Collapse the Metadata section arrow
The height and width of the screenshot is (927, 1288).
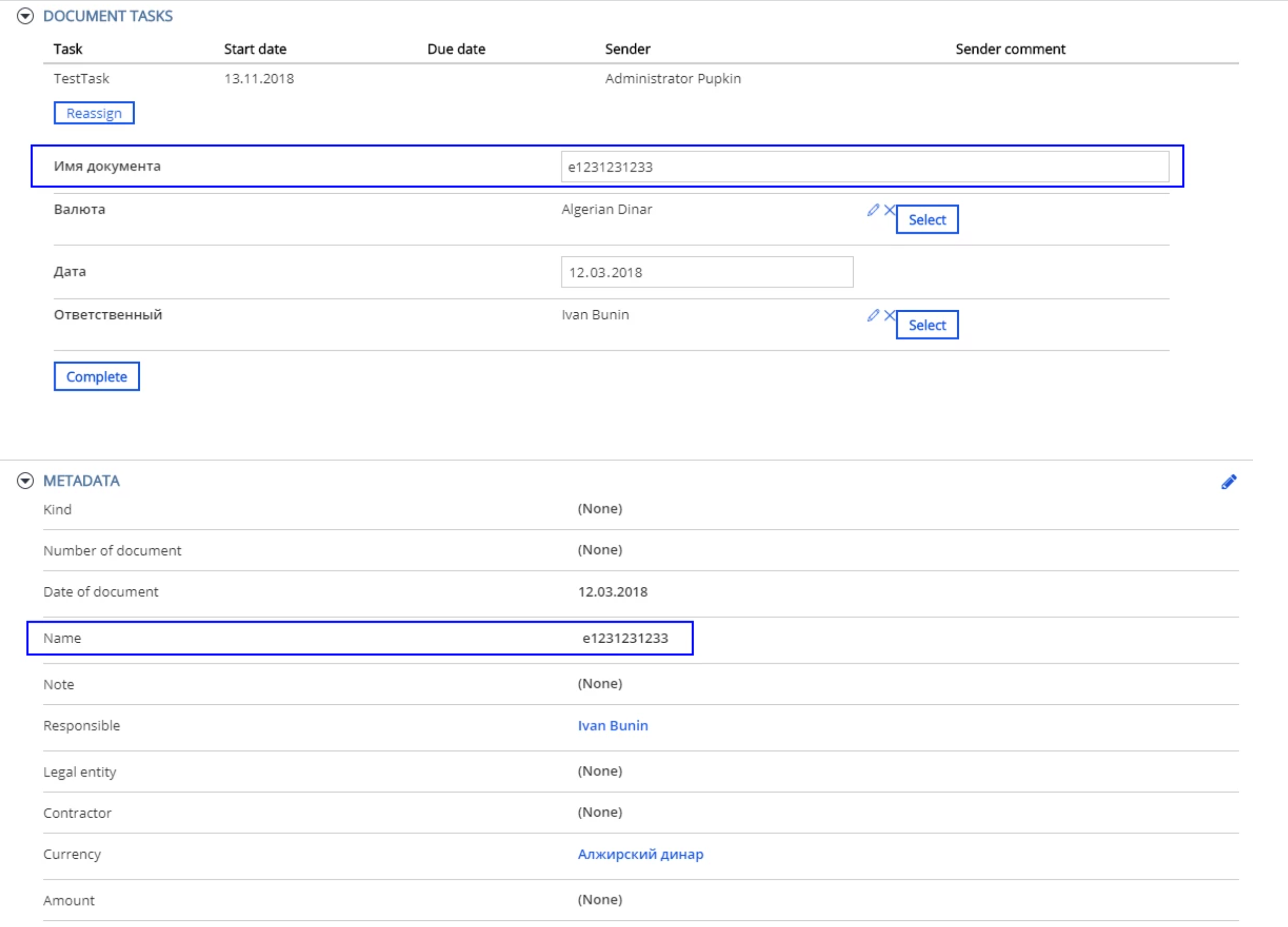pos(25,481)
